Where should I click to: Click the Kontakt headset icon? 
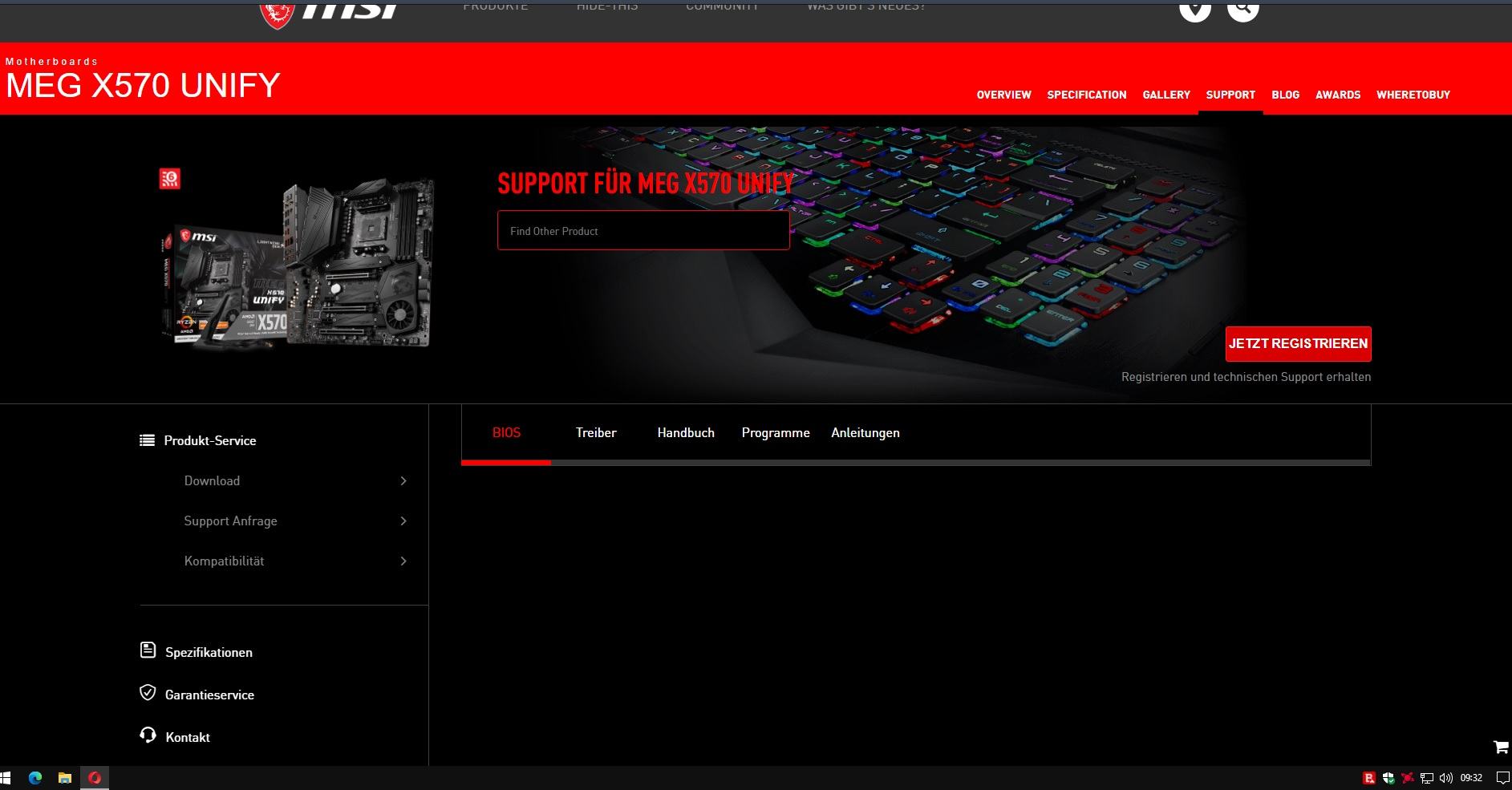(x=148, y=735)
